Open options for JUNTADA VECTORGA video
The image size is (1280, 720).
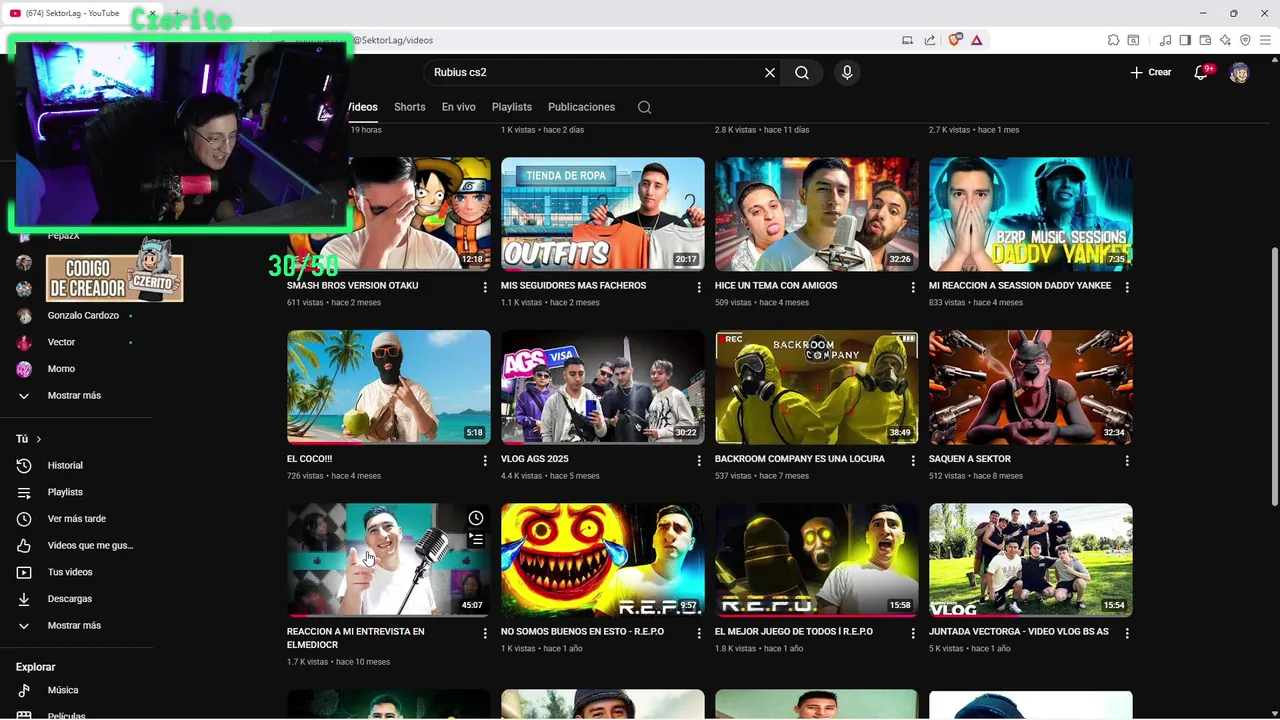[x=1127, y=633]
